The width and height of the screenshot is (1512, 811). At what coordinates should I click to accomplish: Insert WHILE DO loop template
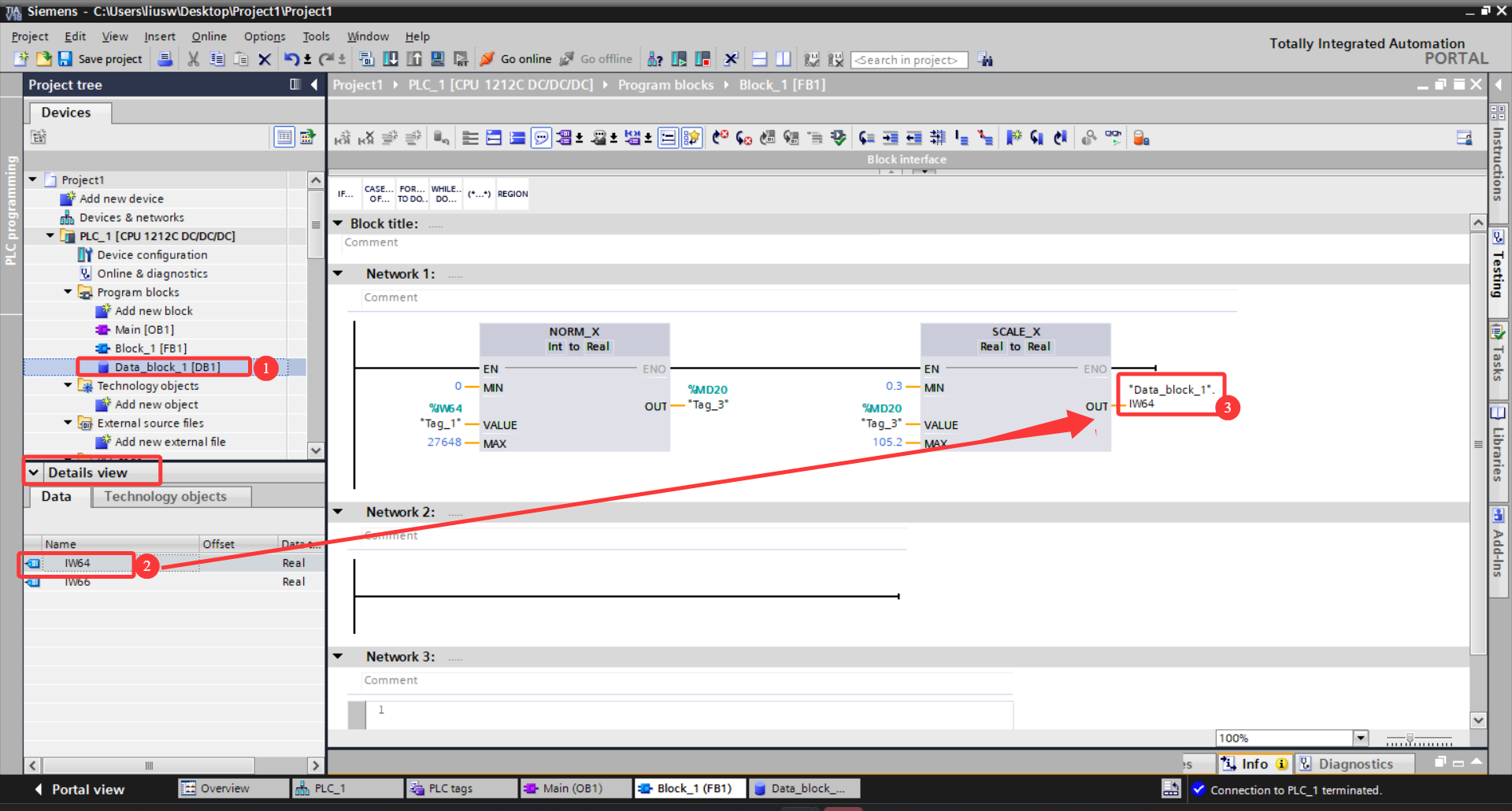point(446,194)
